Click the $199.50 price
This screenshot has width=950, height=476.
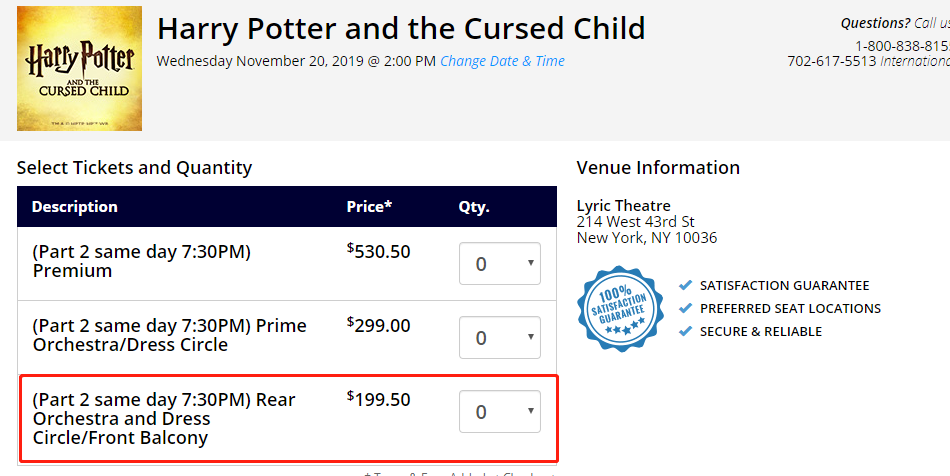[x=379, y=399]
